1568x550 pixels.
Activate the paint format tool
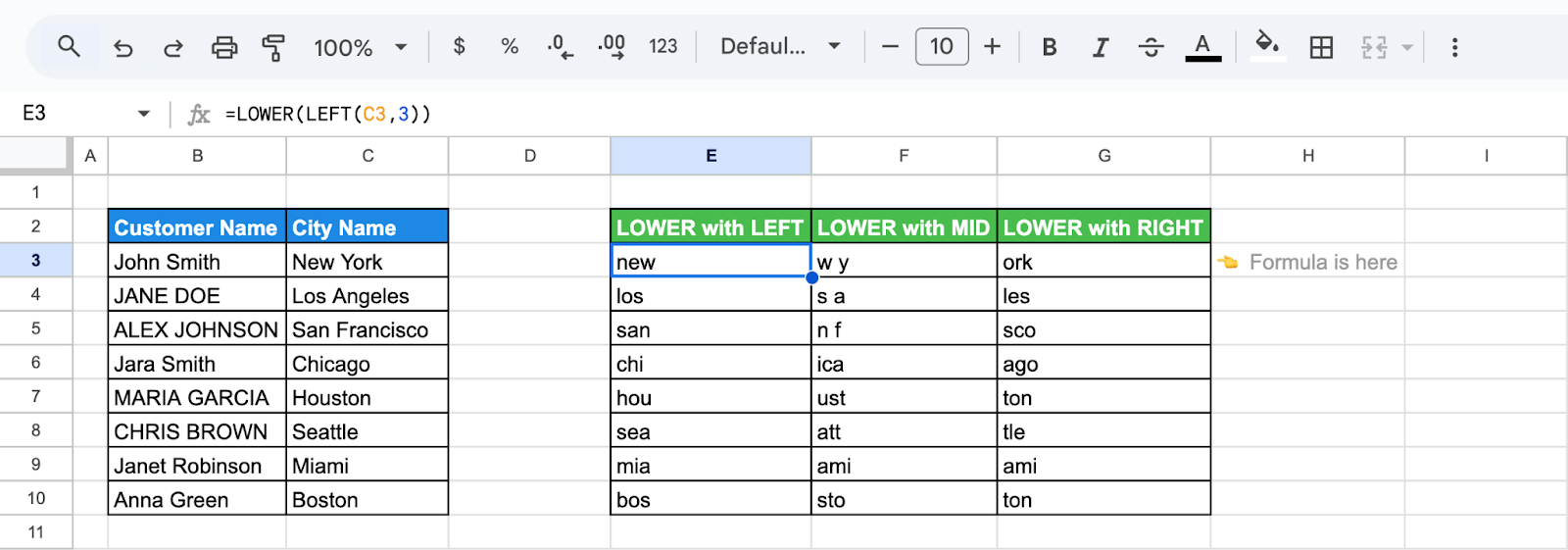(273, 47)
